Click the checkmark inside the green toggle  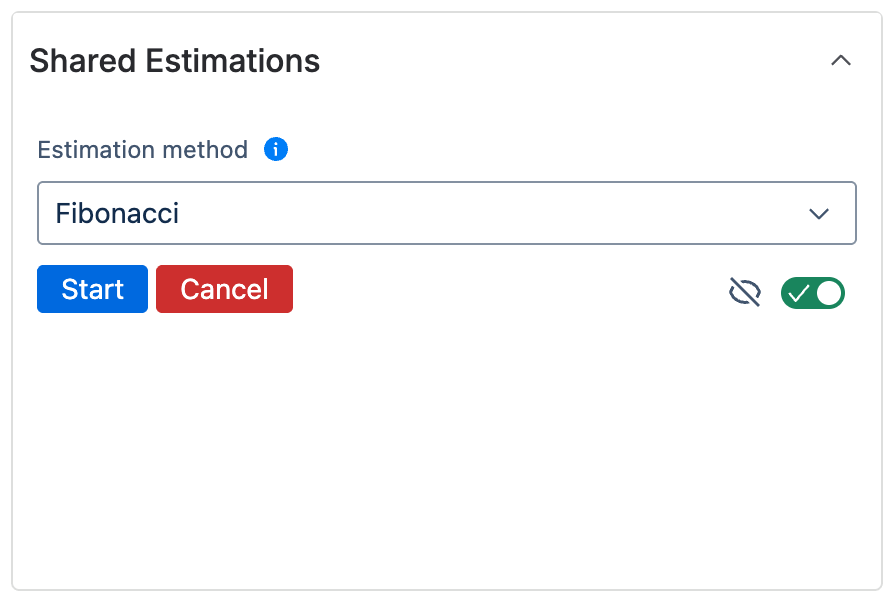point(800,292)
